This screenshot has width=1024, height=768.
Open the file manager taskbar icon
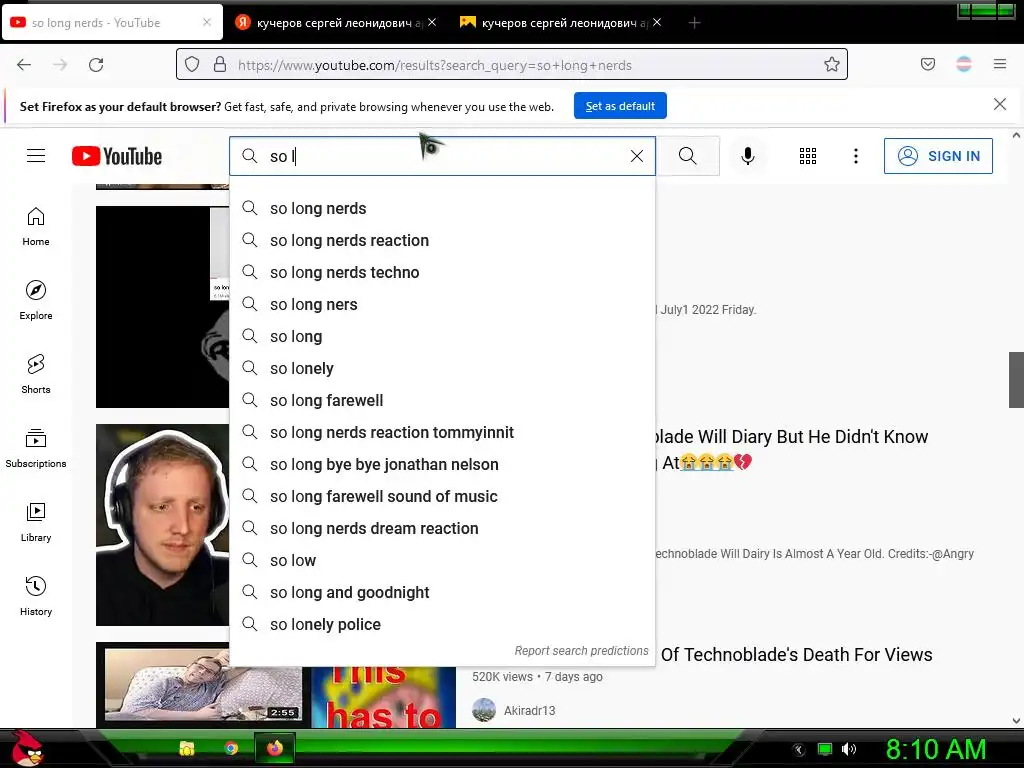(187, 748)
